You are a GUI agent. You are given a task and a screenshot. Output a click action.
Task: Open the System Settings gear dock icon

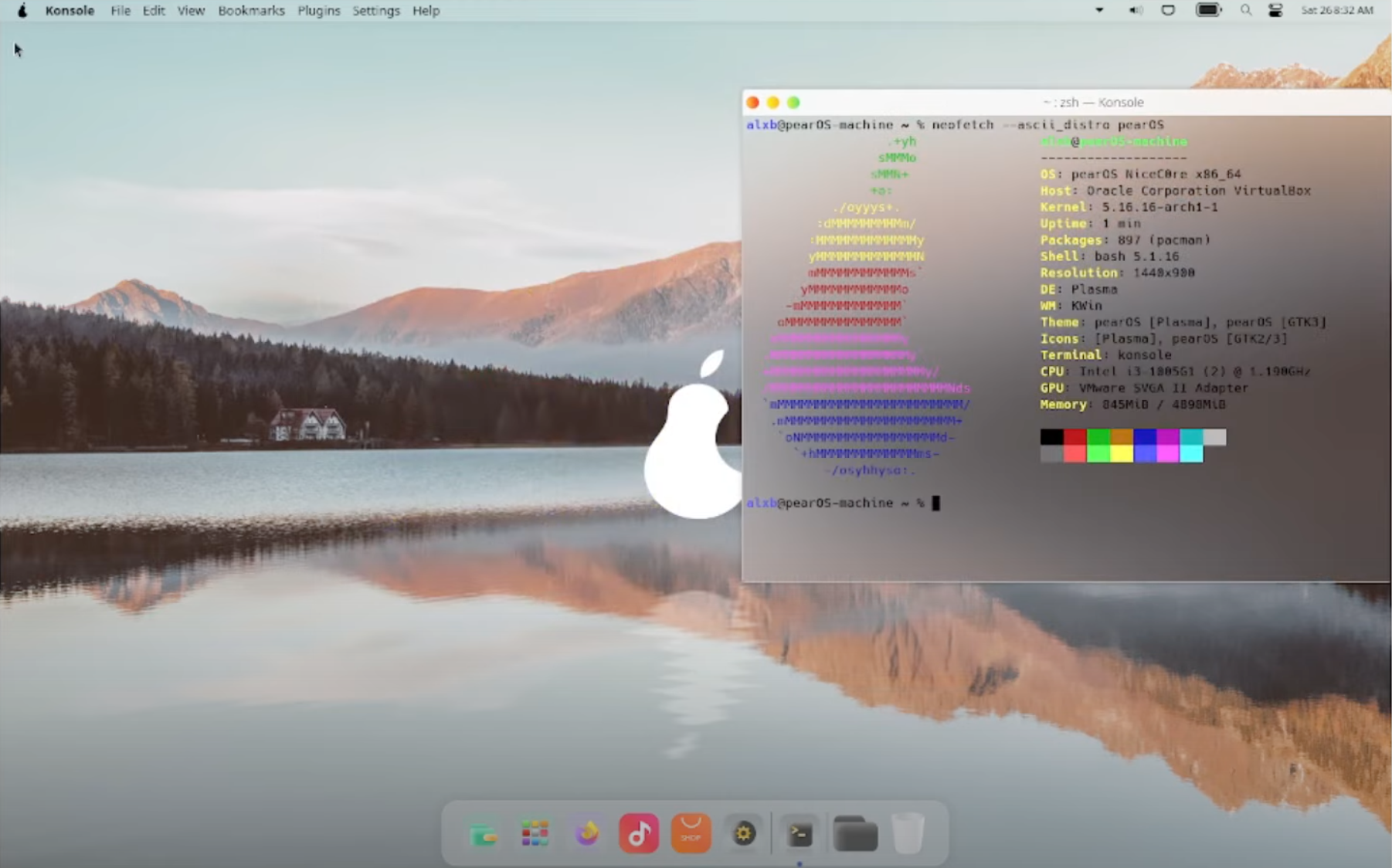743,833
